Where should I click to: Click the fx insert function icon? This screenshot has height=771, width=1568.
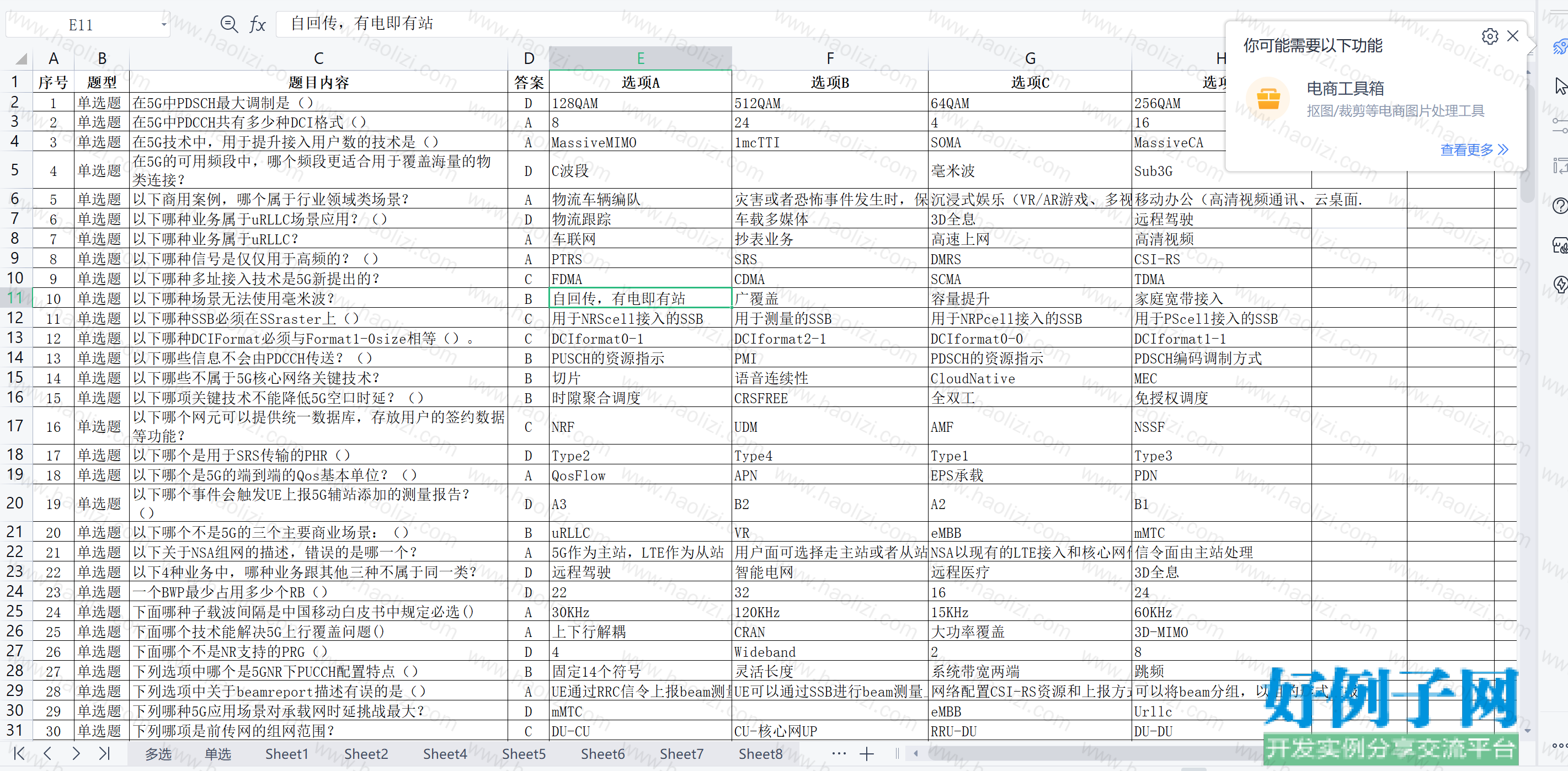(258, 24)
